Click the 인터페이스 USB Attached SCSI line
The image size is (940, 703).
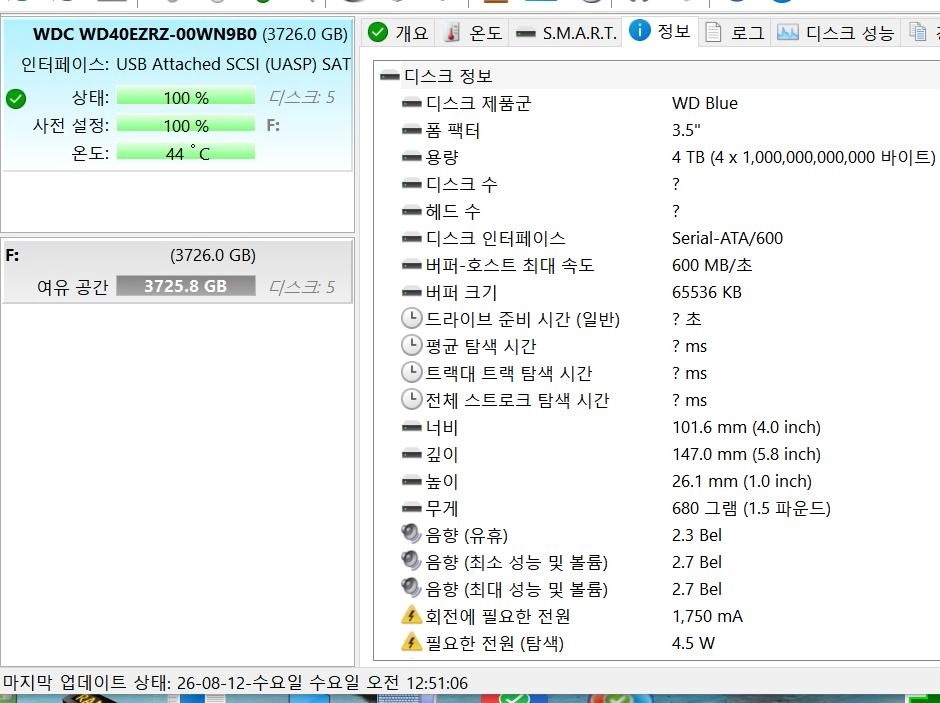coord(185,64)
